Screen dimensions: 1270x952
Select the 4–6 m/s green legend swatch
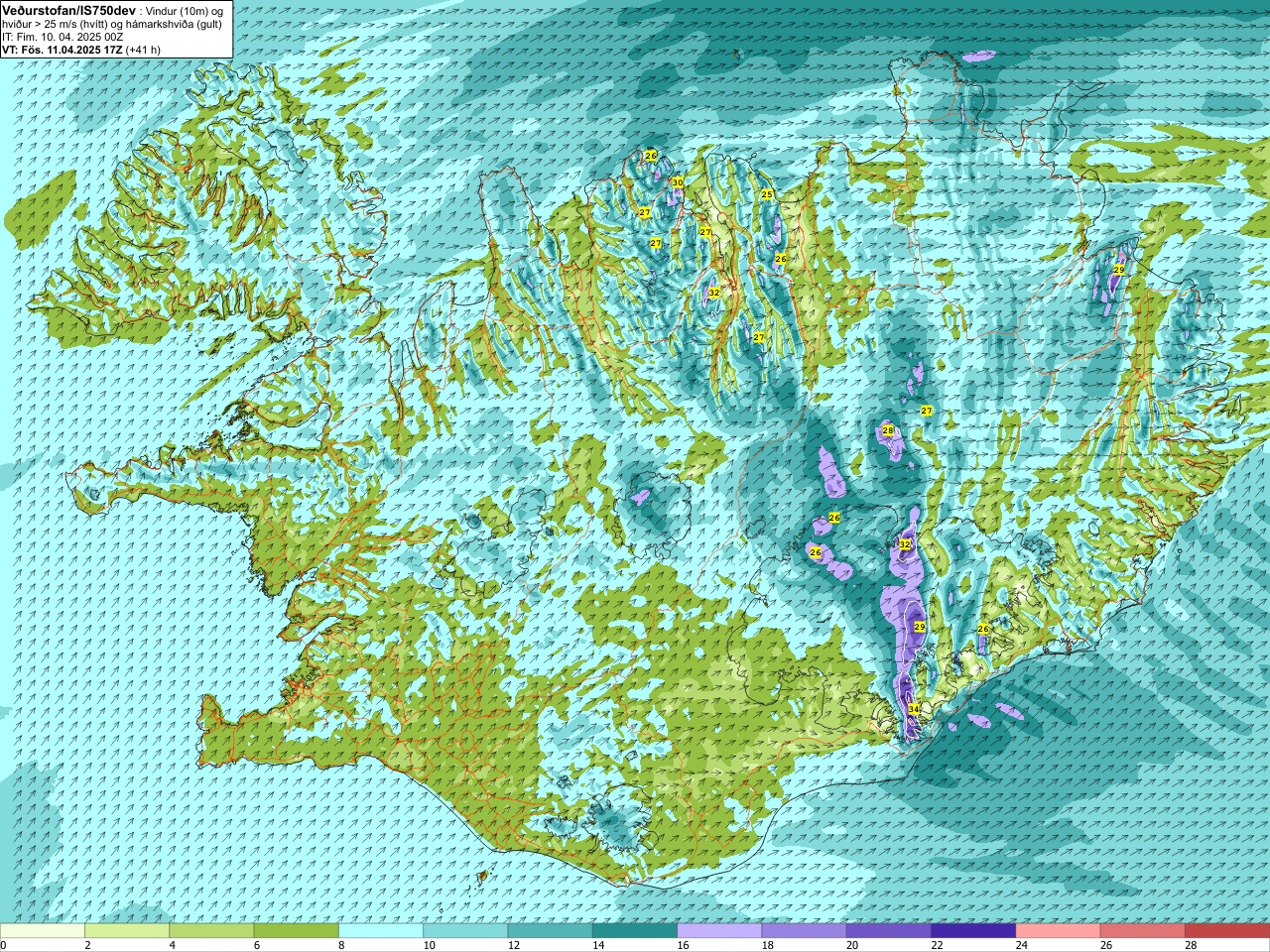[211, 931]
